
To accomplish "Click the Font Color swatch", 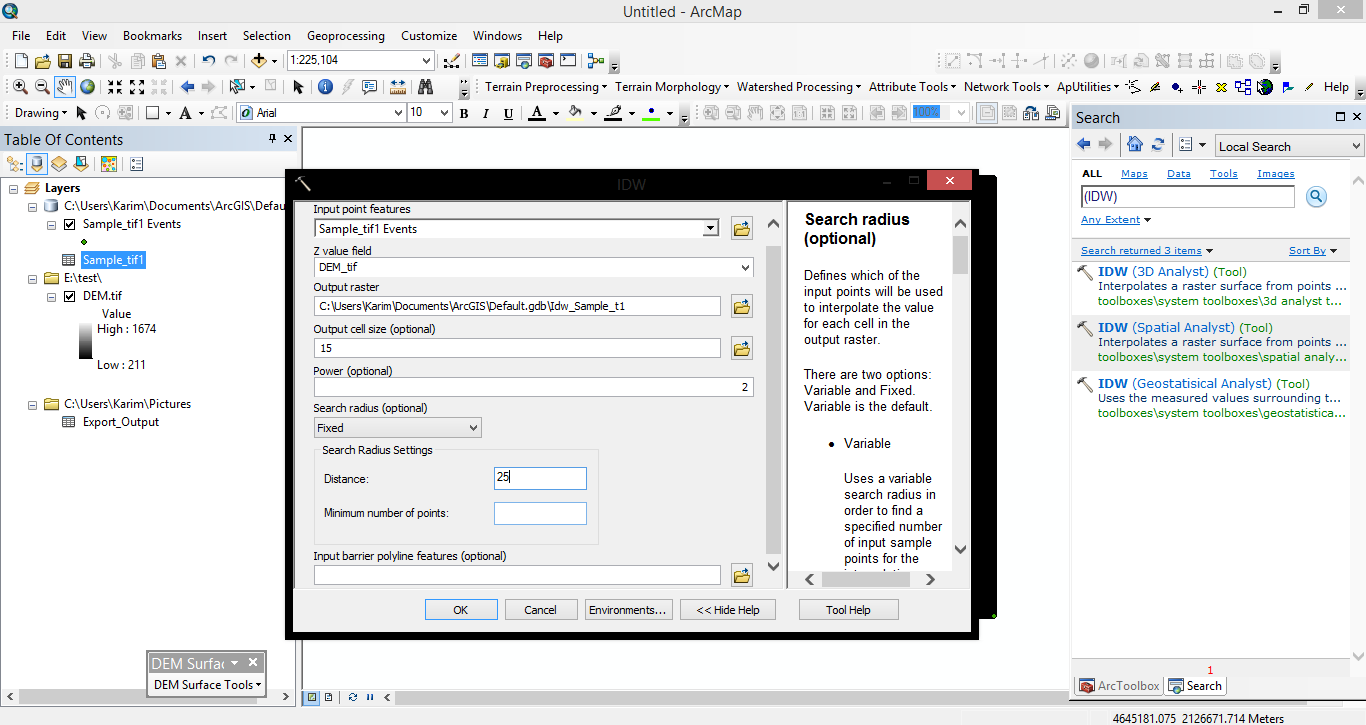I will pyautogui.click(x=537, y=113).
